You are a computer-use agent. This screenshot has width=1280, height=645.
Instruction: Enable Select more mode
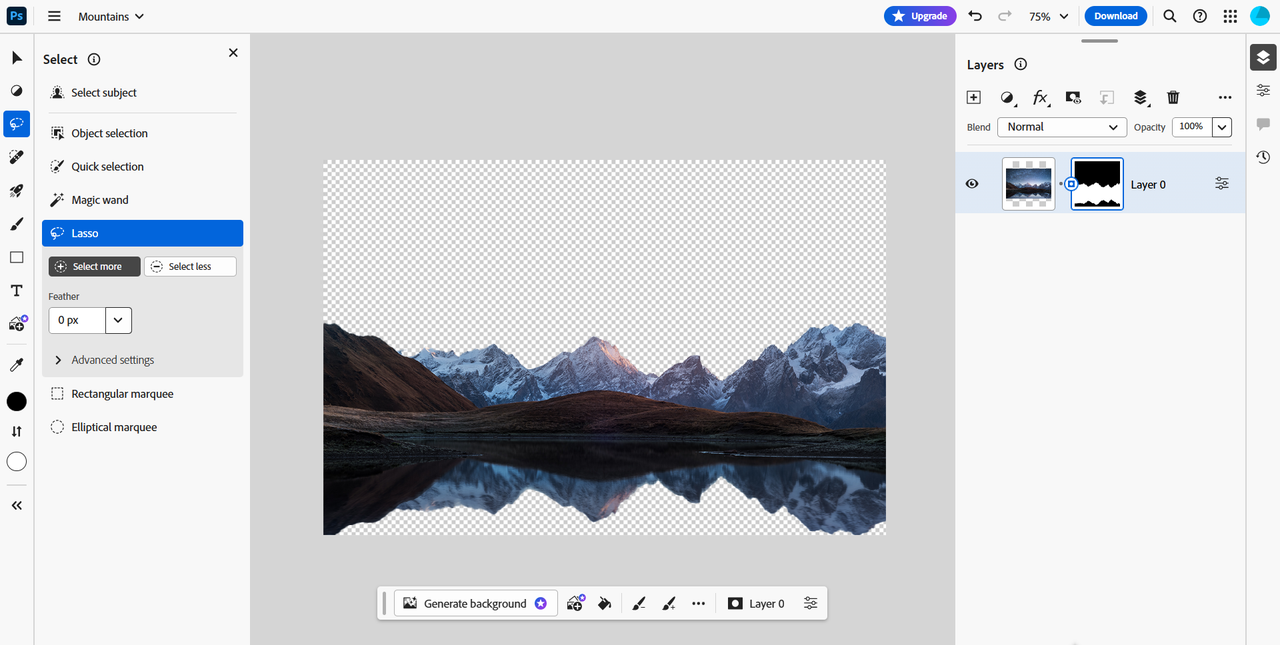(95, 267)
